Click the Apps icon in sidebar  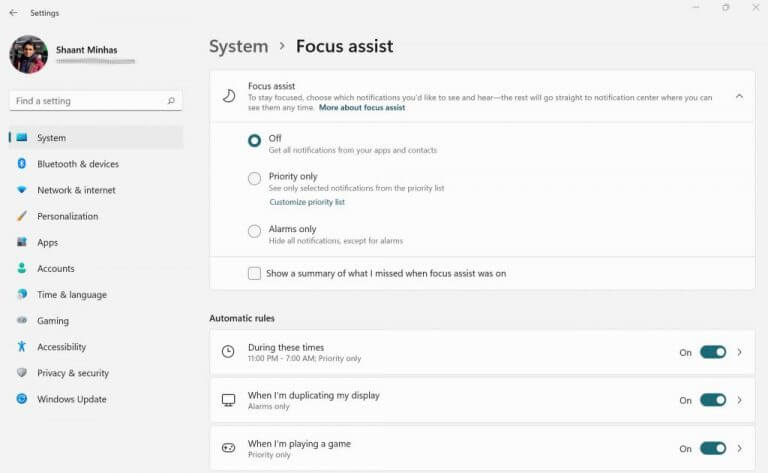click(x=22, y=242)
